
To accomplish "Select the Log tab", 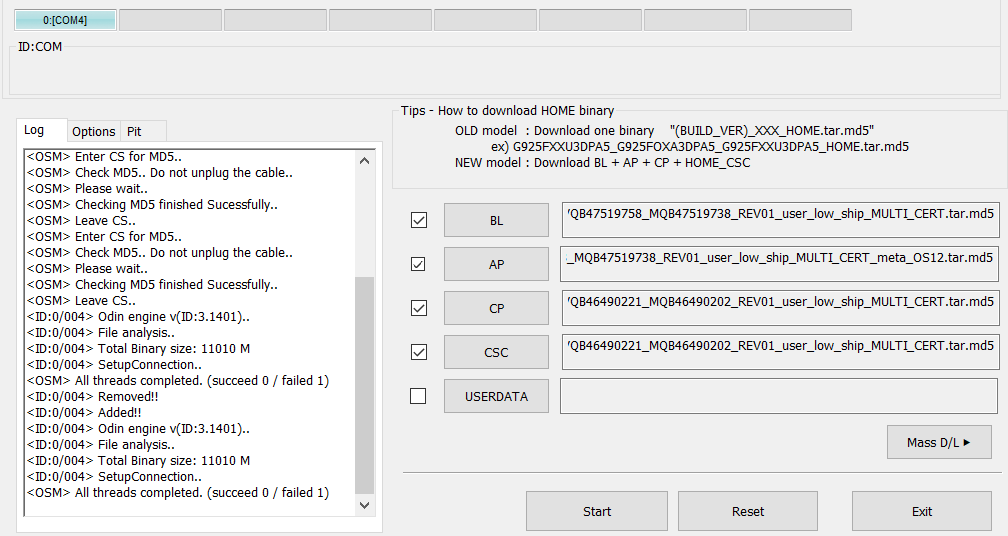I will click(35, 130).
